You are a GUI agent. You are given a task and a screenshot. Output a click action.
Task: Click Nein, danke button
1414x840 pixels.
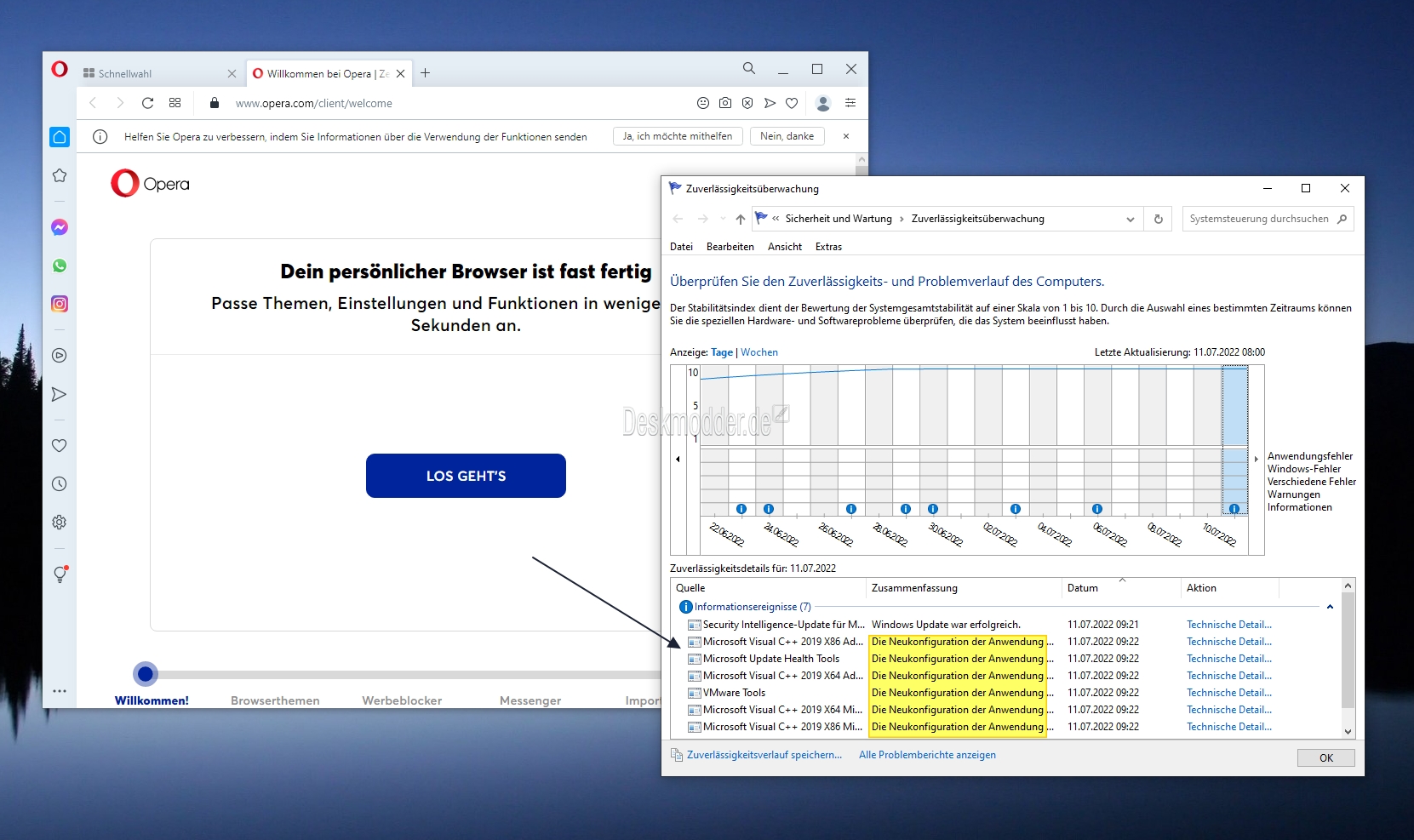click(787, 136)
